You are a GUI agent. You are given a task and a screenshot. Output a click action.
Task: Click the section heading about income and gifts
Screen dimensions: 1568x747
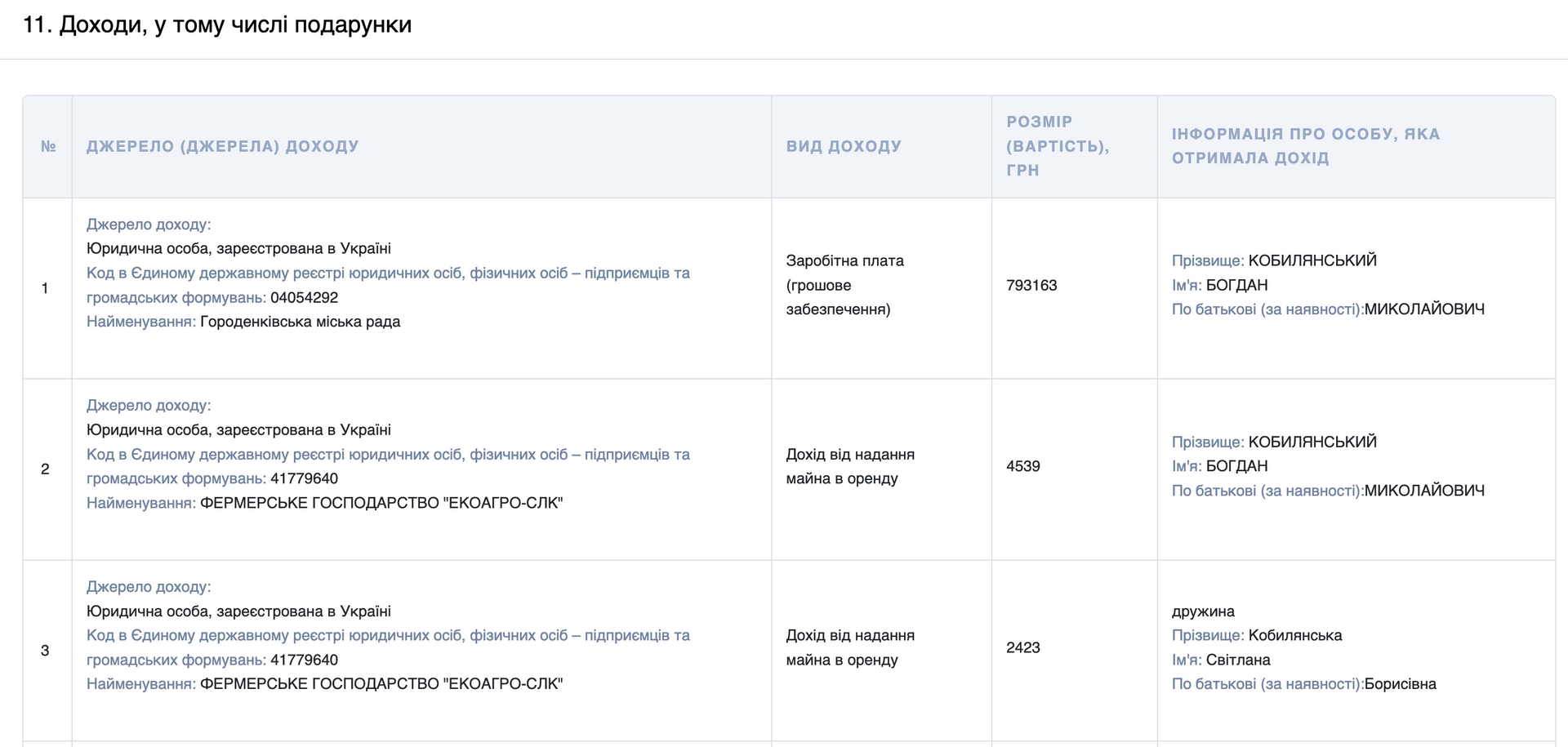point(217,25)
